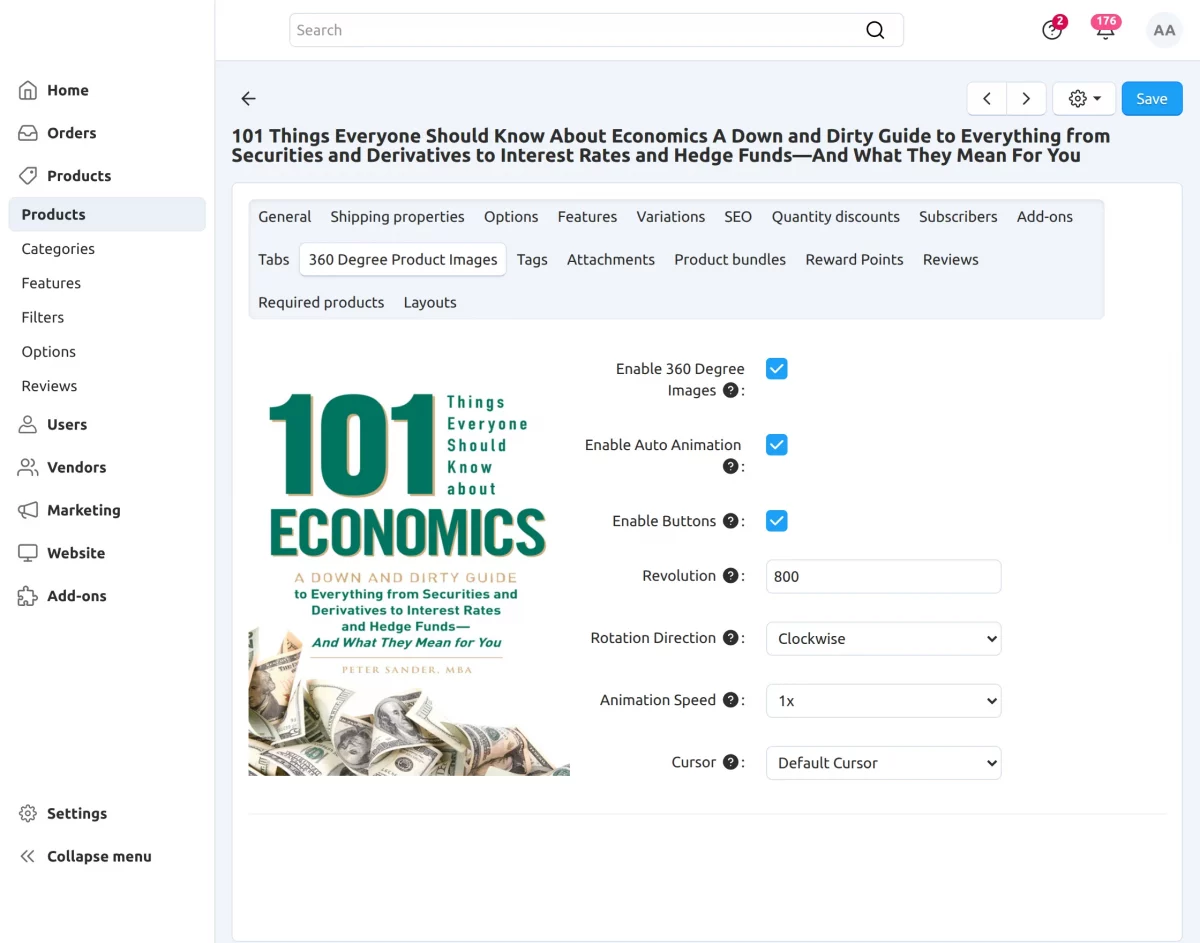Screen dimensions: 1200x943
Task: Show help tooltip for Revolution
Action: point(731,576)
